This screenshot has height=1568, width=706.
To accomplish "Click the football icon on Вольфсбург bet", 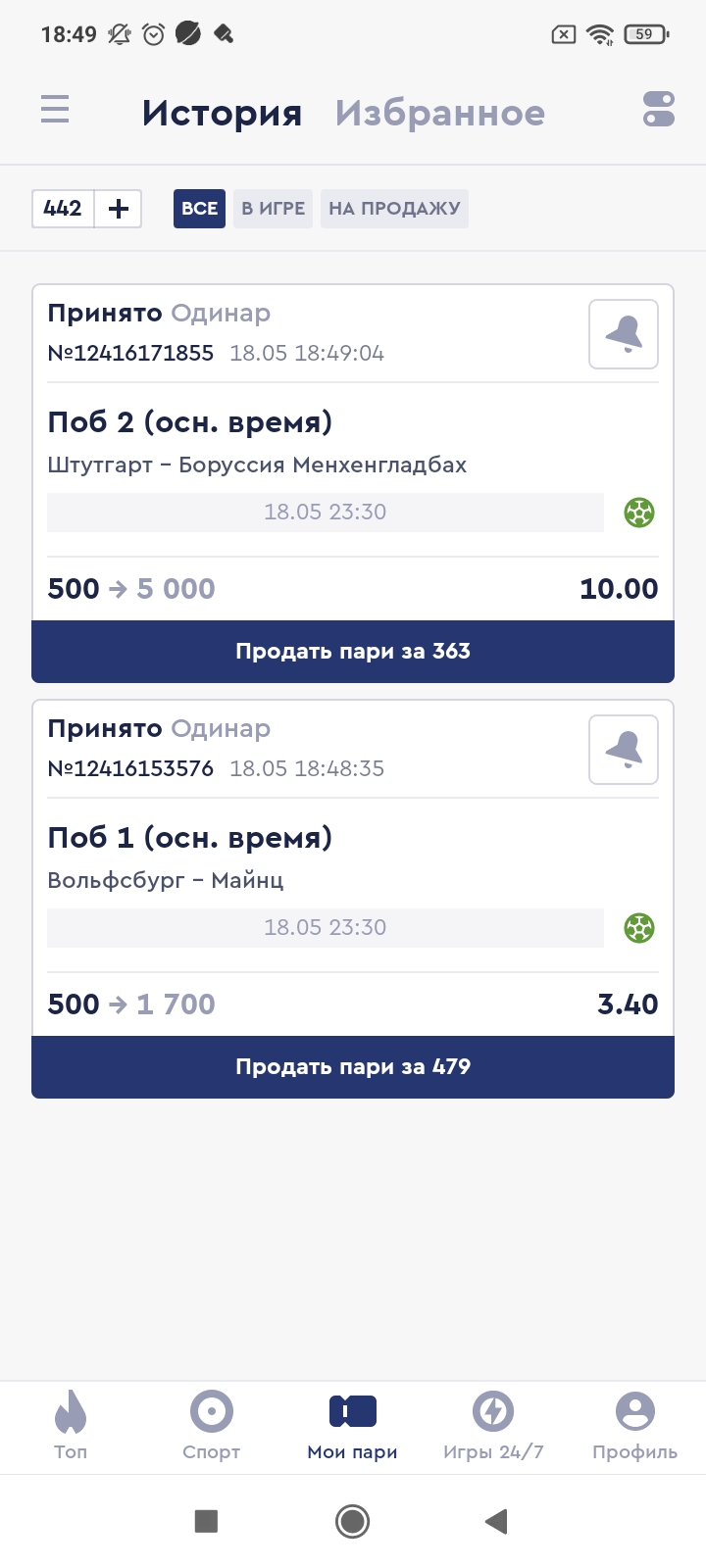I will [x=639, y=928].
